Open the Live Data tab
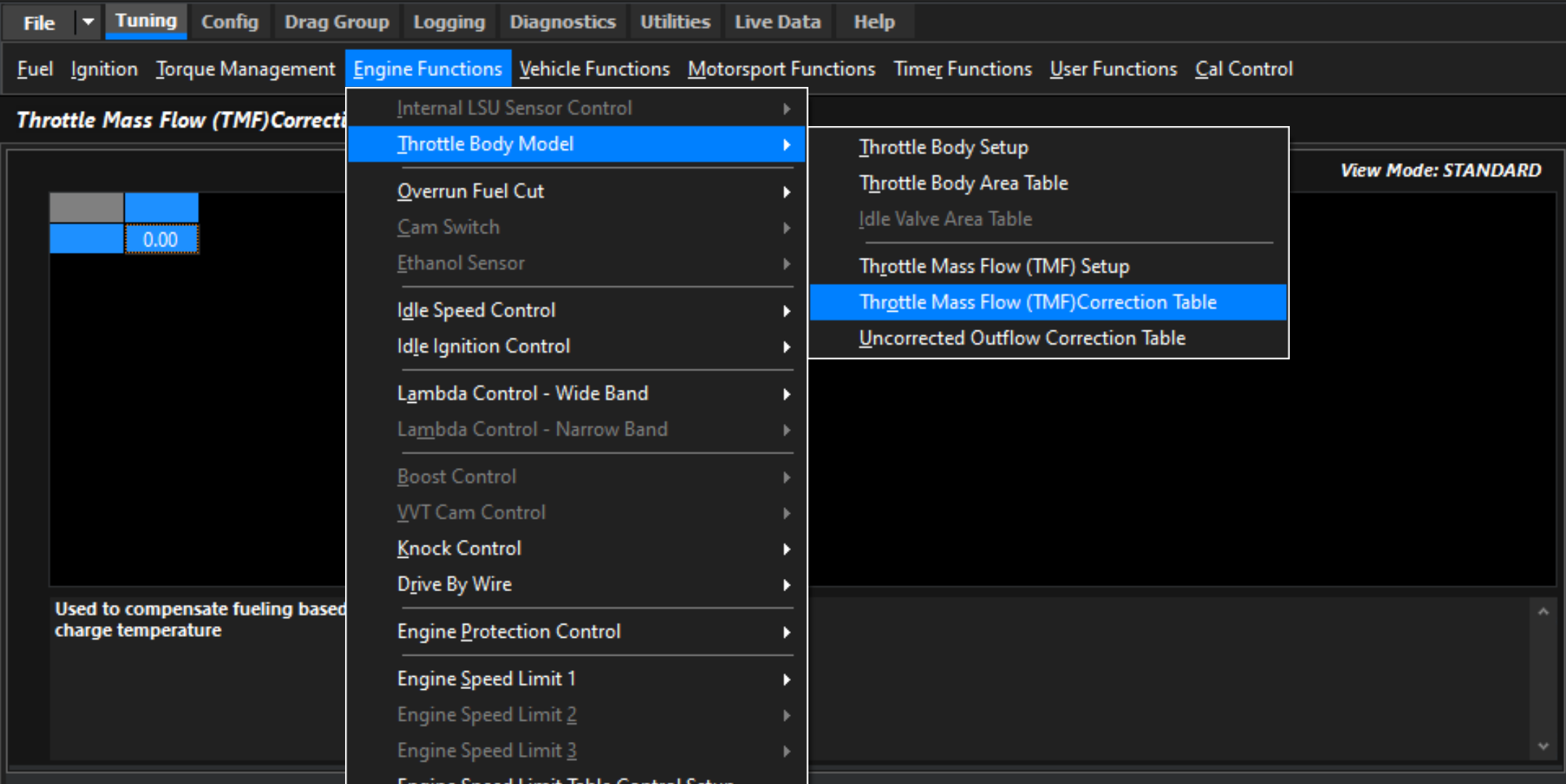 777,22
